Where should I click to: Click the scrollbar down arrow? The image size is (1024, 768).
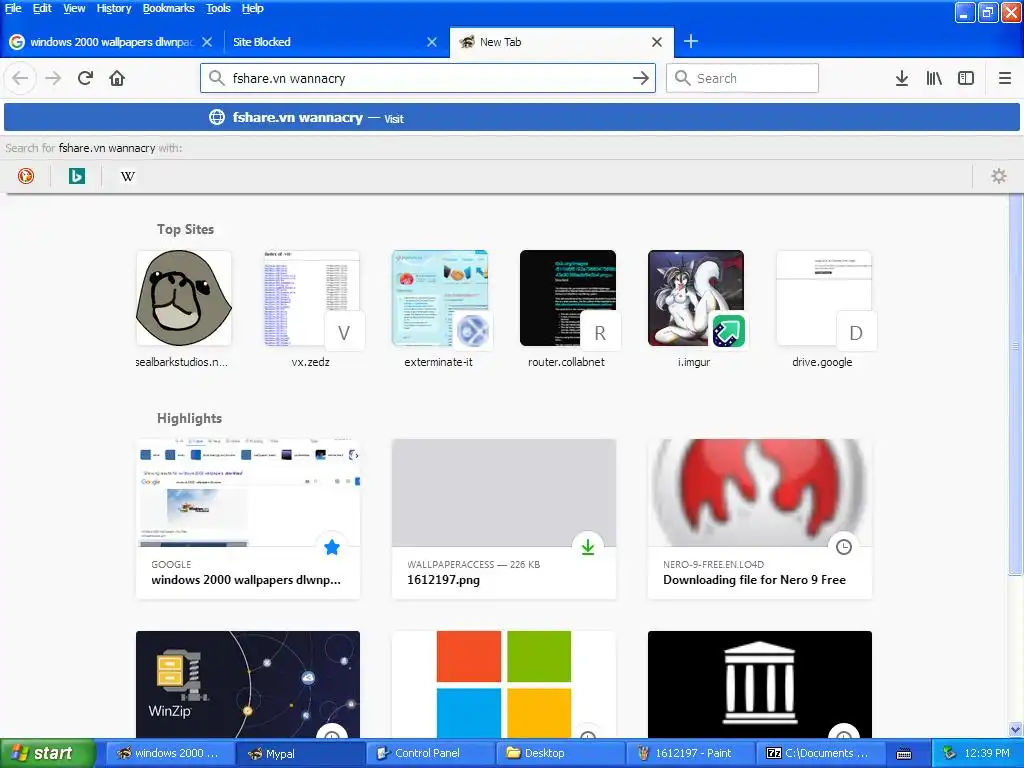click(1016, 729)
